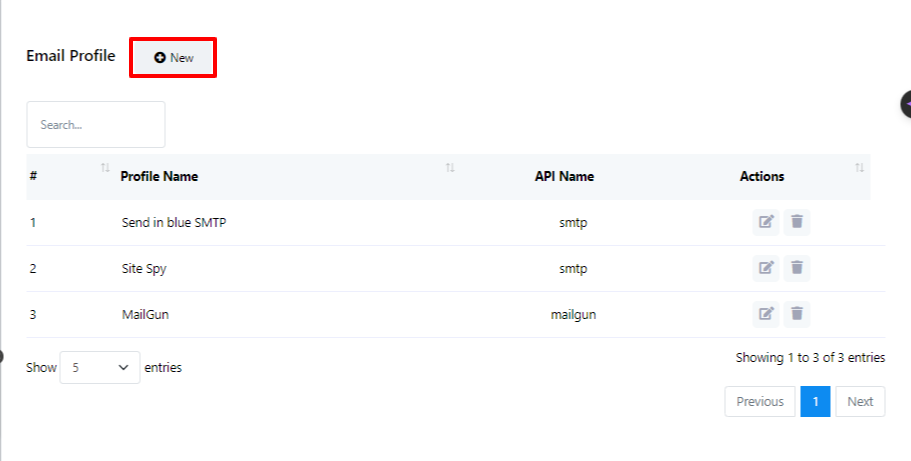Go to Previous page

(760, 402)
